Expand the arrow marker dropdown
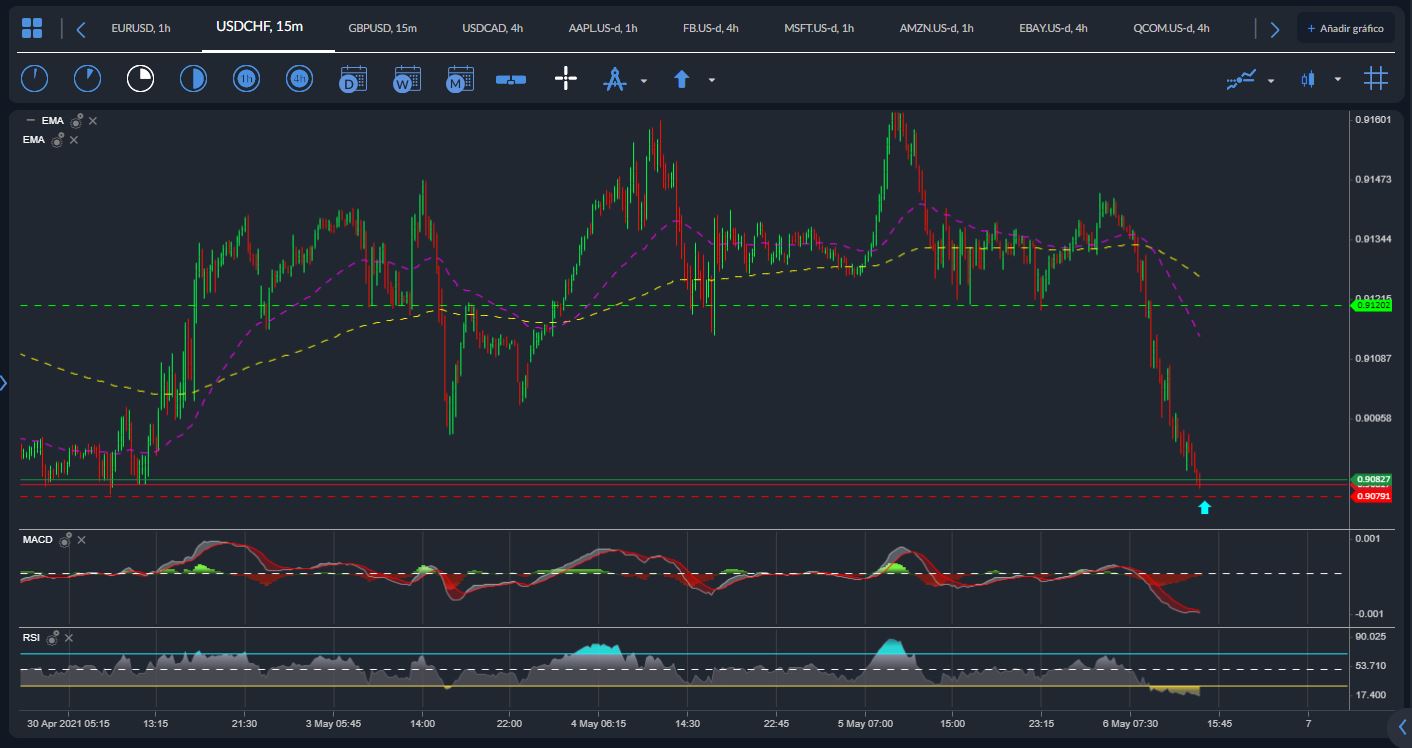The image size is (1412, 748). pyautogui.click(x=712, y=80)
